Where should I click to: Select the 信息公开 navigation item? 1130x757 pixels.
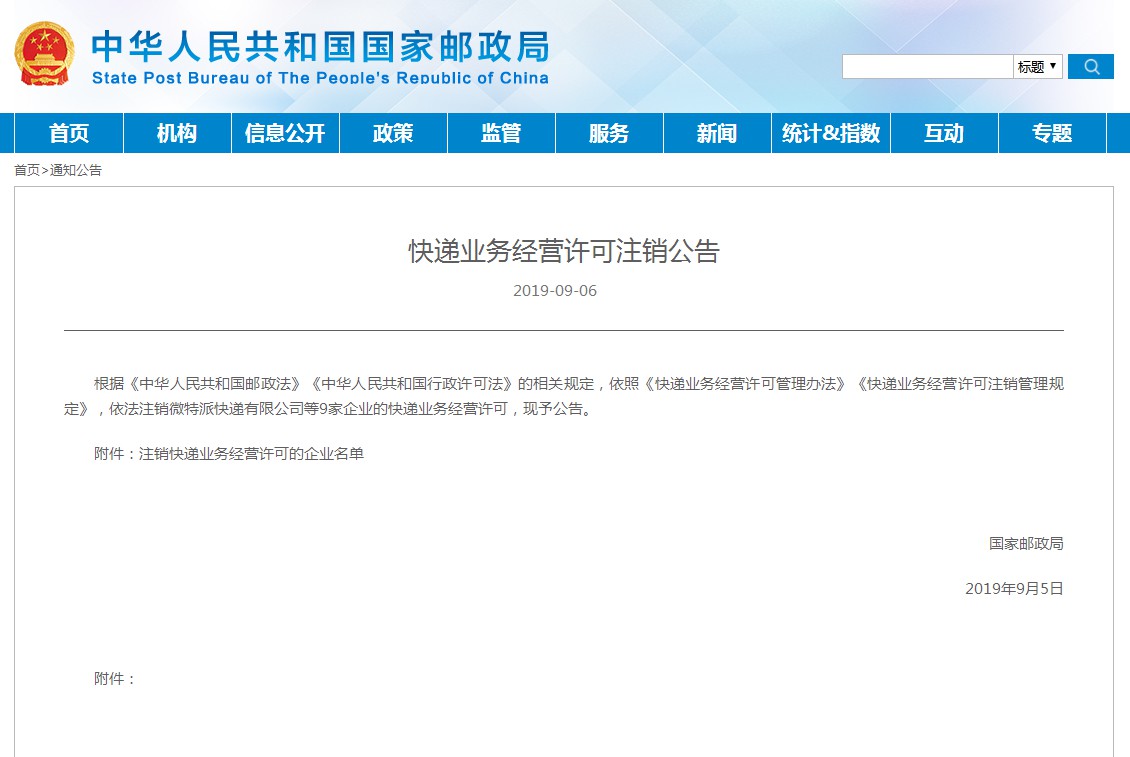[285, 133]
